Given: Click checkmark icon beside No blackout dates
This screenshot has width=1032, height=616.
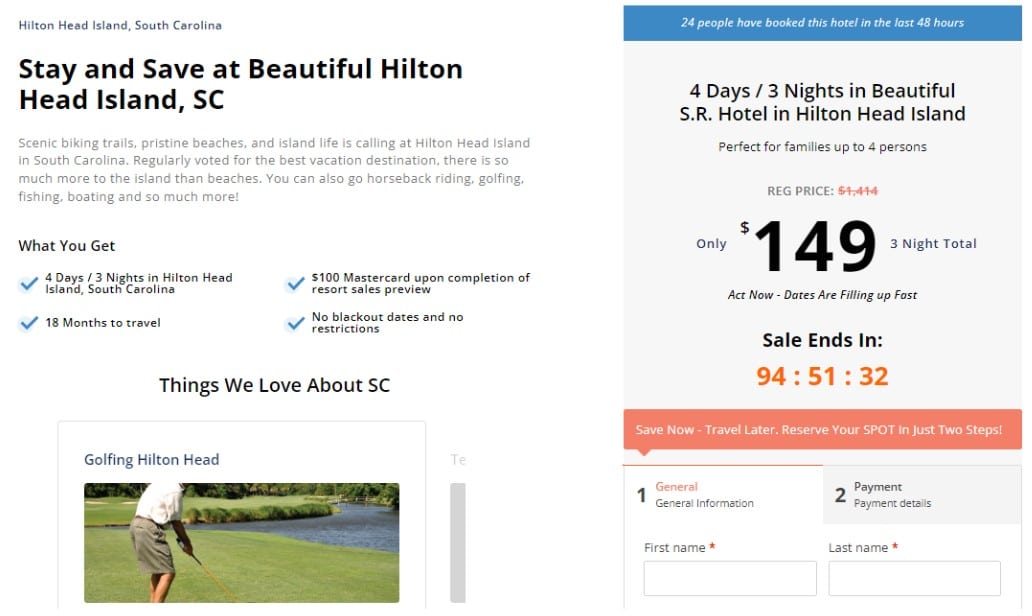Looking at the screenshot, I should [x=295, y=323].
